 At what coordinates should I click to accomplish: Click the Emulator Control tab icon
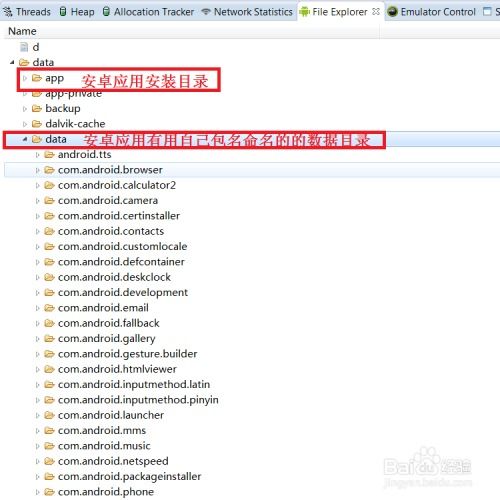pyautogui.click(x=393, y=12)
